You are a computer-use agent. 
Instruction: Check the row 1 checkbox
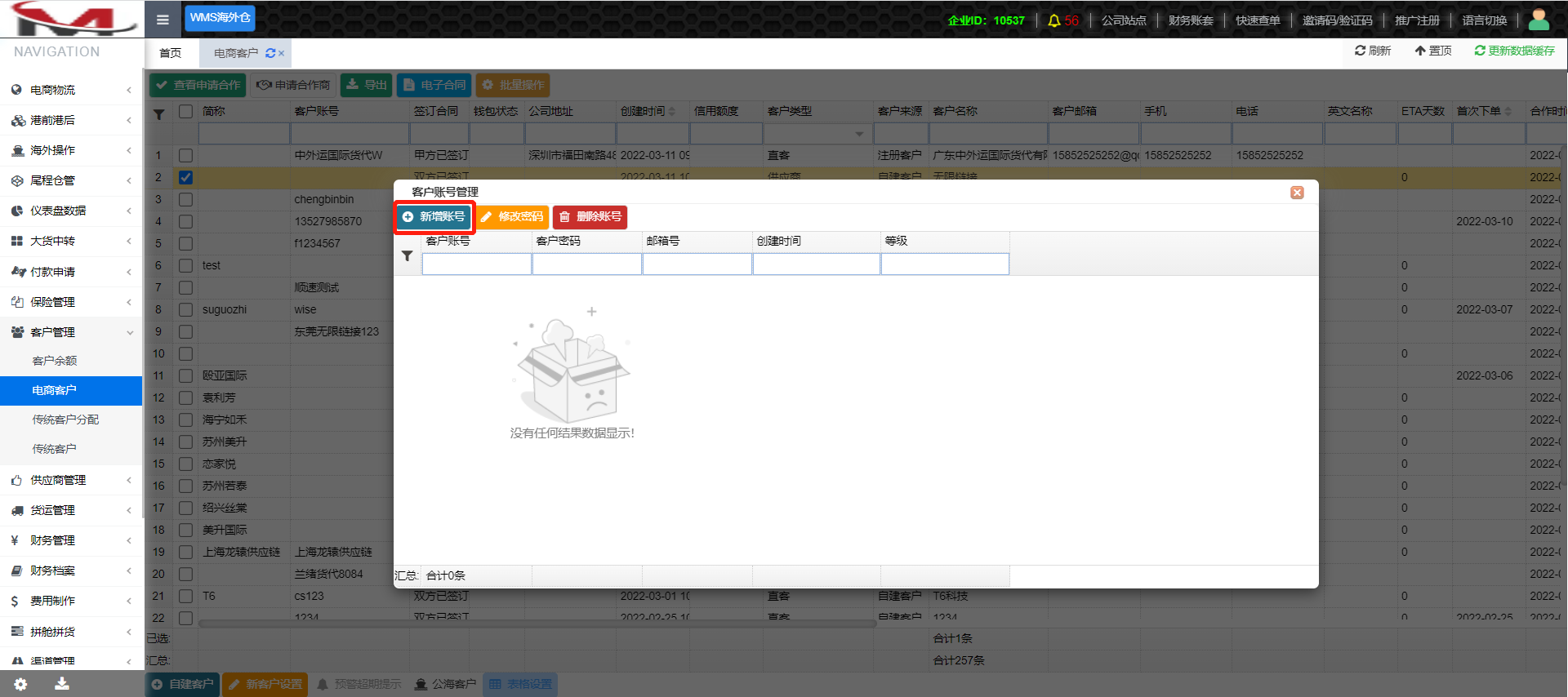coord(185,155)
